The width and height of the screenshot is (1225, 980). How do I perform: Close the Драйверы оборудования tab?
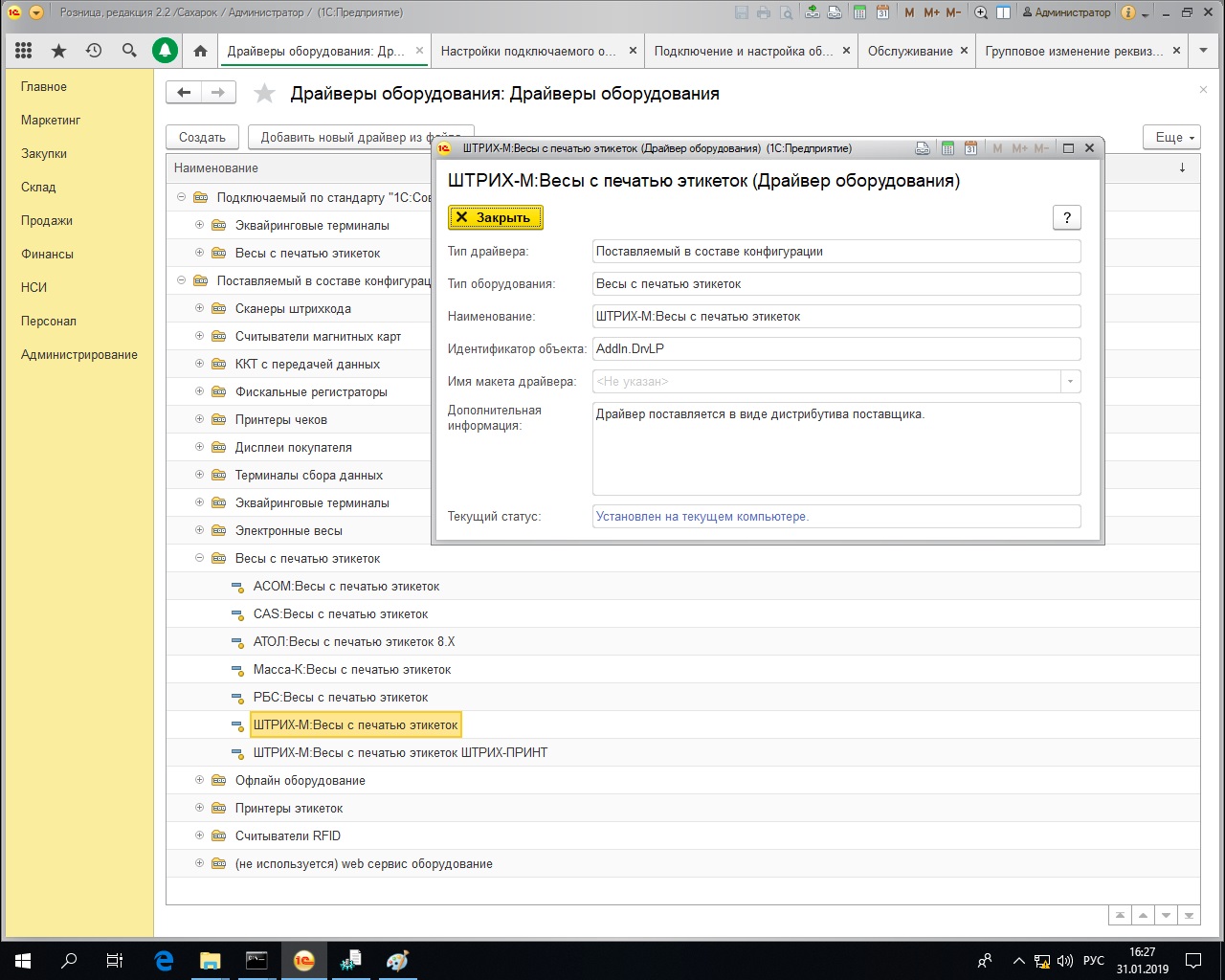point(419,51)
